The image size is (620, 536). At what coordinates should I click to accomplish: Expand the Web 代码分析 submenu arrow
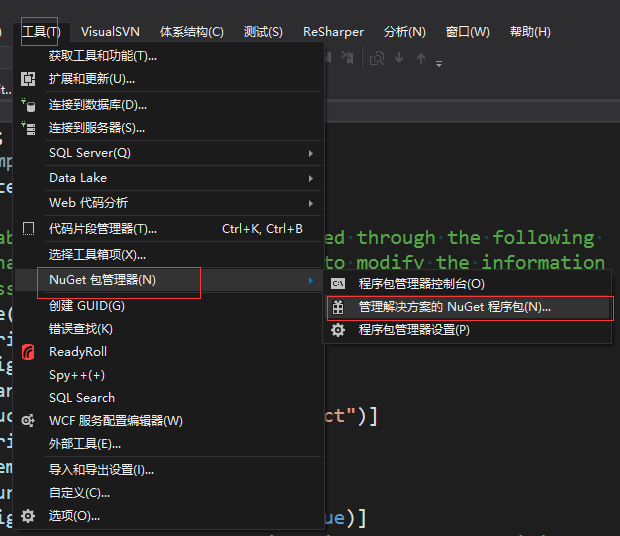(x=311, y=203)
